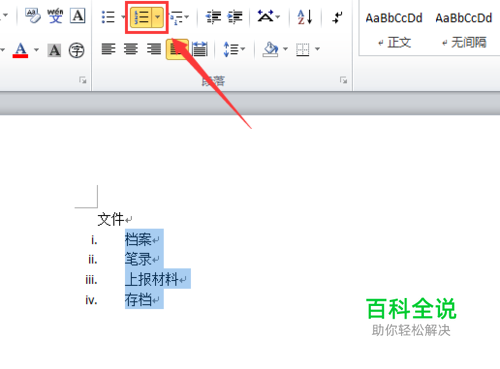Open the Enclose Characters tool
The height and width of the screenshot is (369, 500).
(76, 50)
